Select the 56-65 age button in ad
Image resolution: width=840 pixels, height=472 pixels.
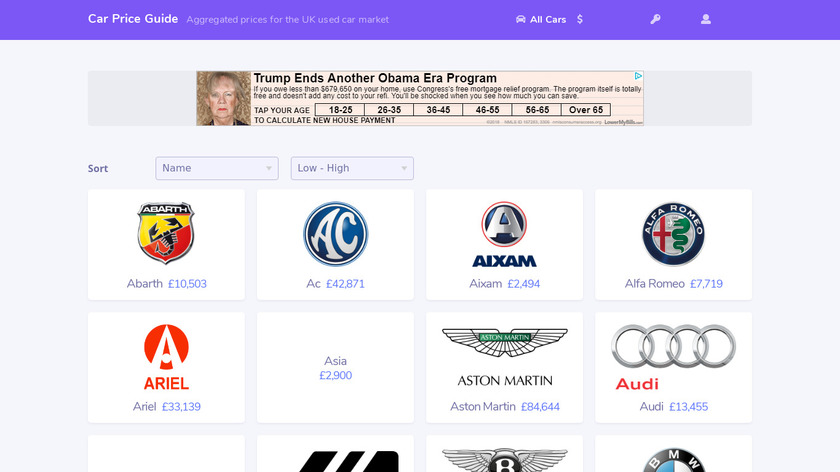tap(537, 110)
